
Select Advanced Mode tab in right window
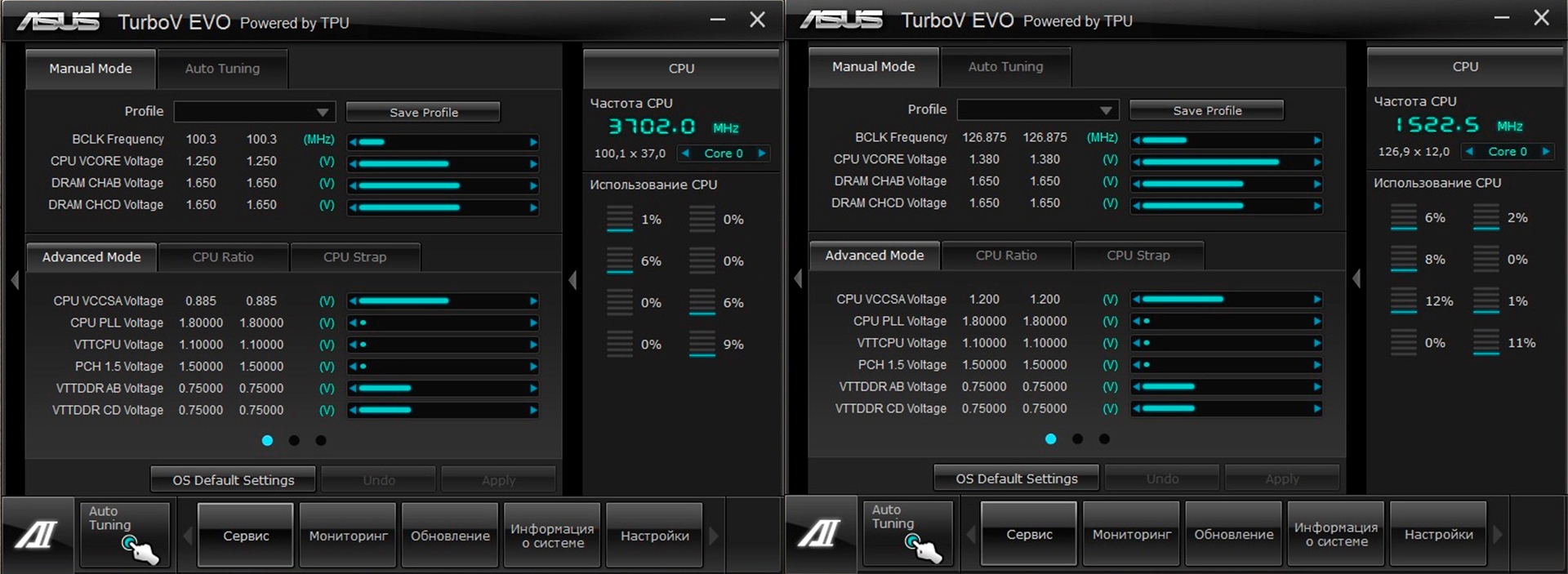[875, 255]
